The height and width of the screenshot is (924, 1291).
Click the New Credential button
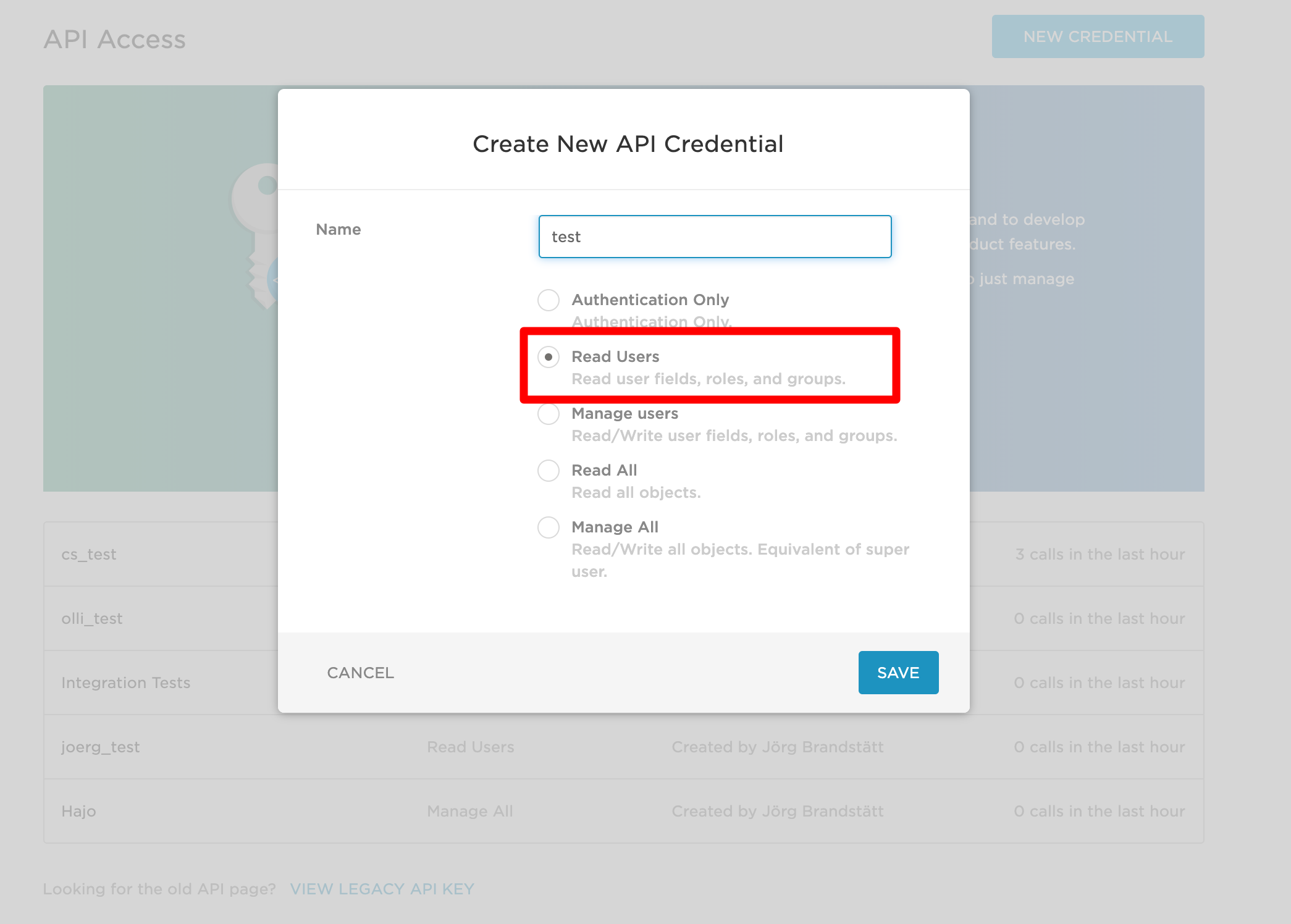pyautogui.click(x=1098, y=36)
